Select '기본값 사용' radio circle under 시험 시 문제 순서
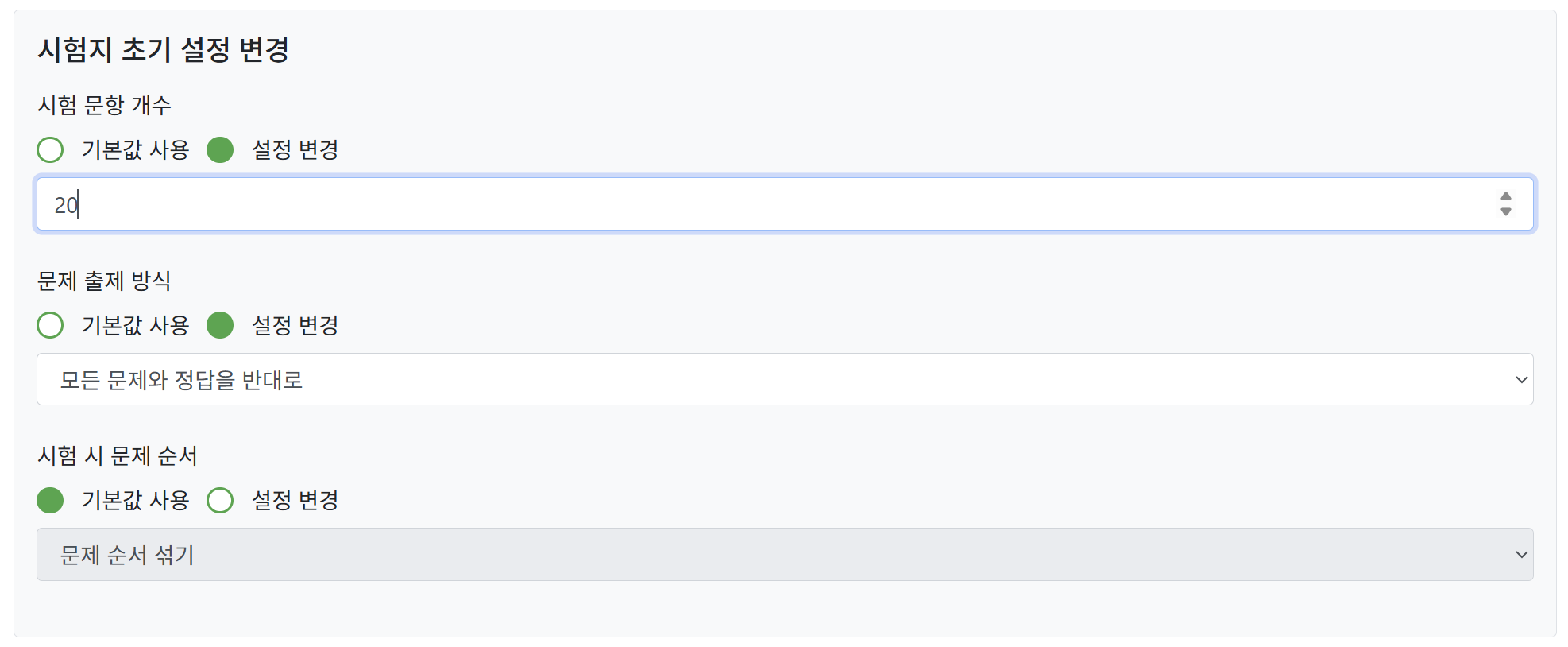 [x=50, y=500]
